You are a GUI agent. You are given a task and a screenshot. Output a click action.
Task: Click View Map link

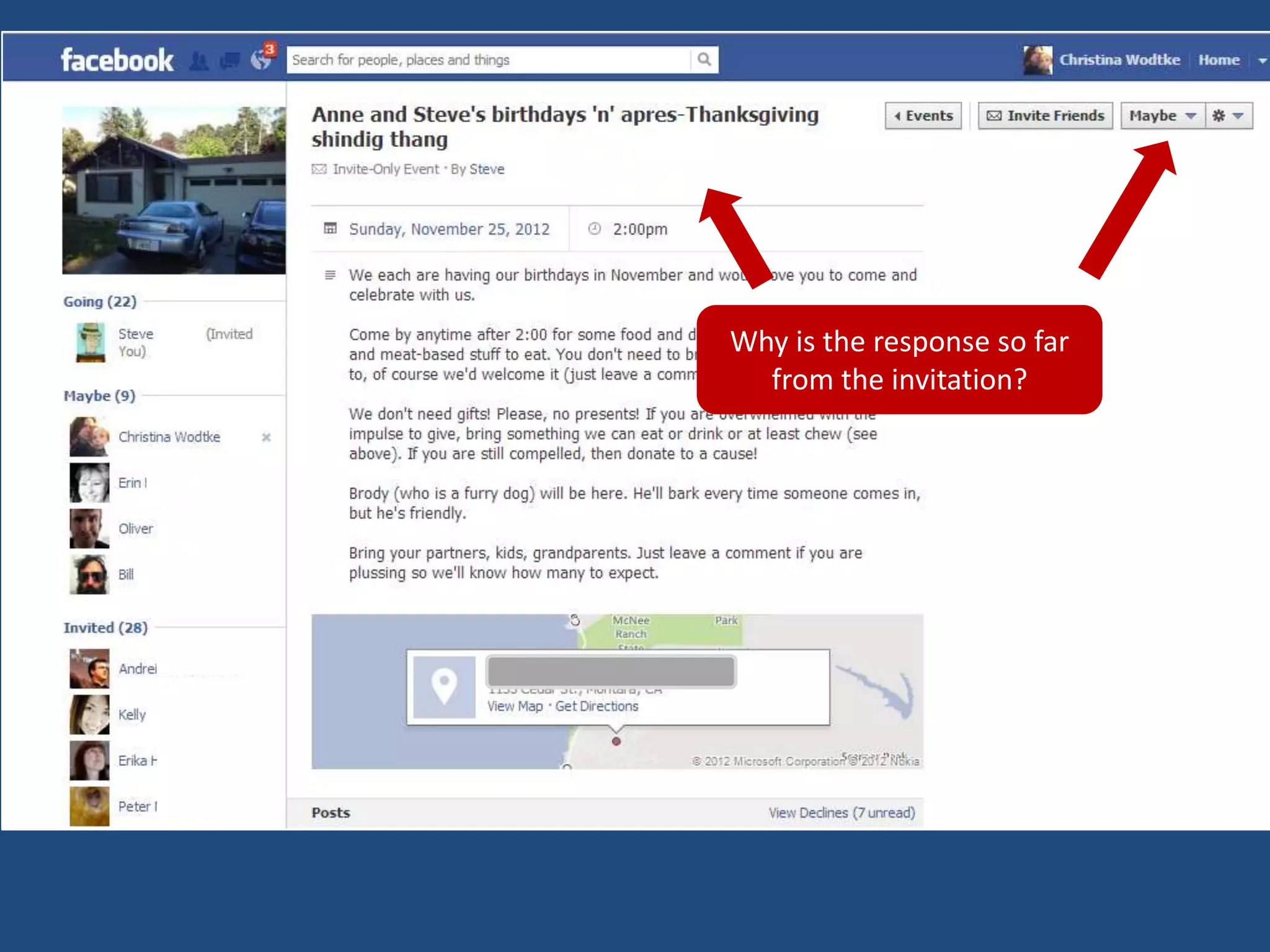[515, 706]
